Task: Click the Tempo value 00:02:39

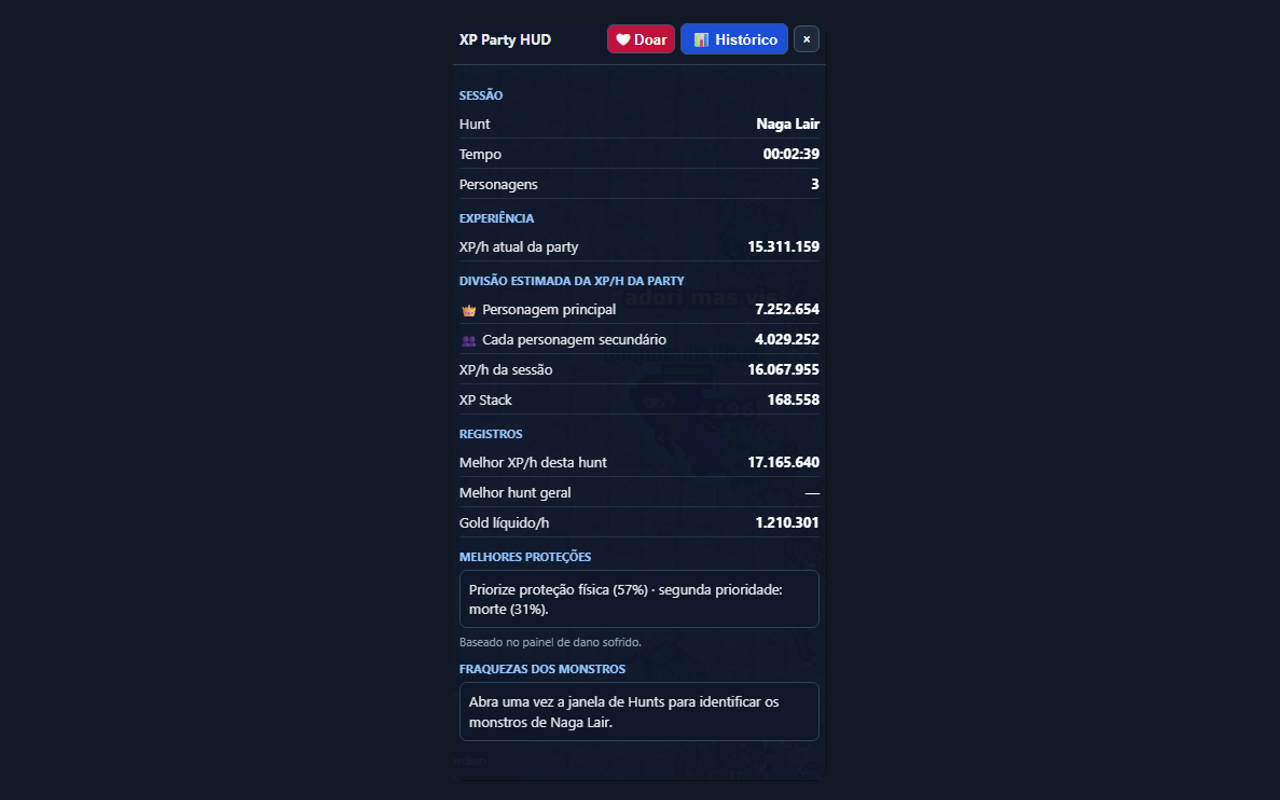Action: click(x=791, y=154)
